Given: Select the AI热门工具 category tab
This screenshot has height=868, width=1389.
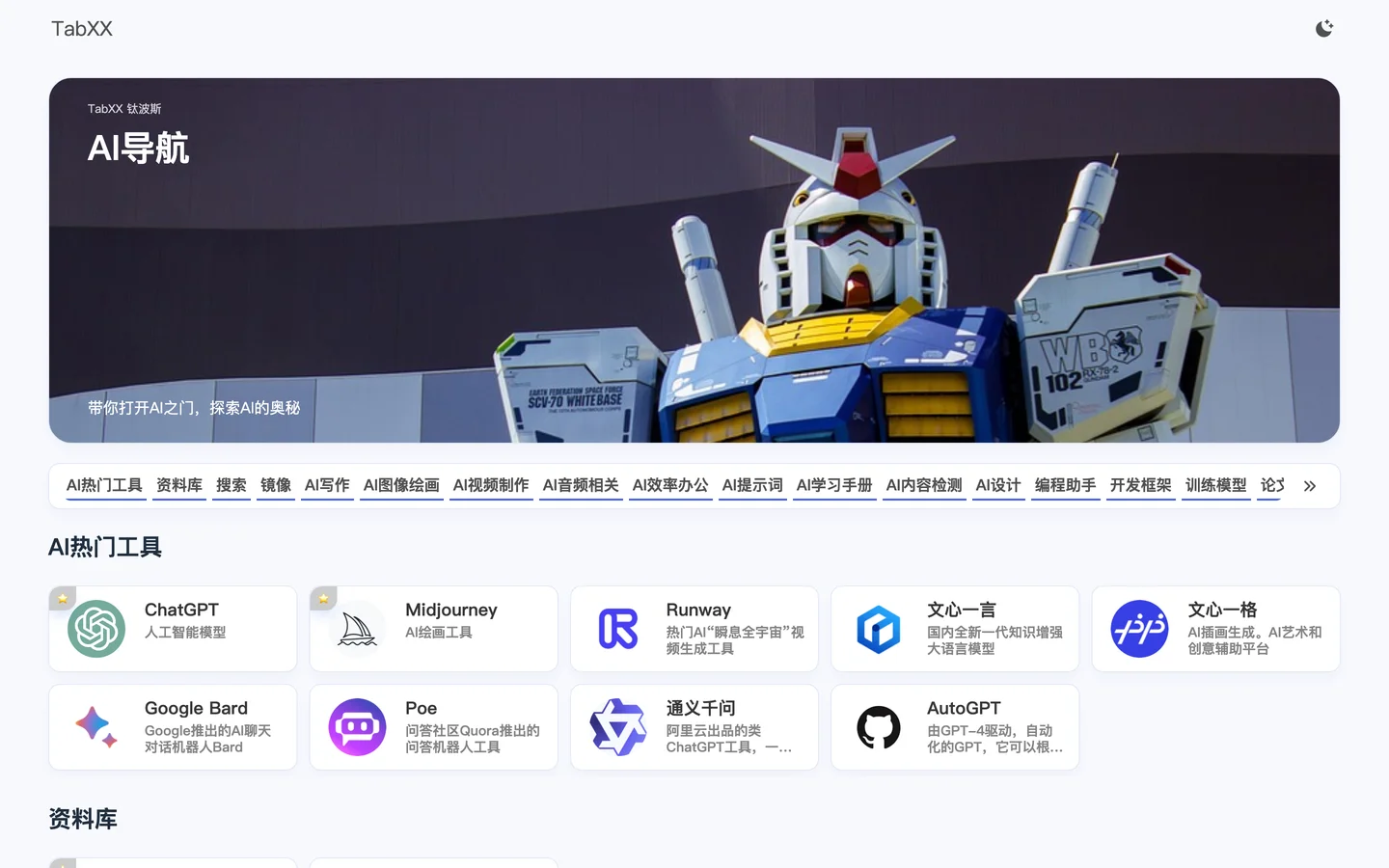Looking at the screenshot, I should tap(104, 485).
